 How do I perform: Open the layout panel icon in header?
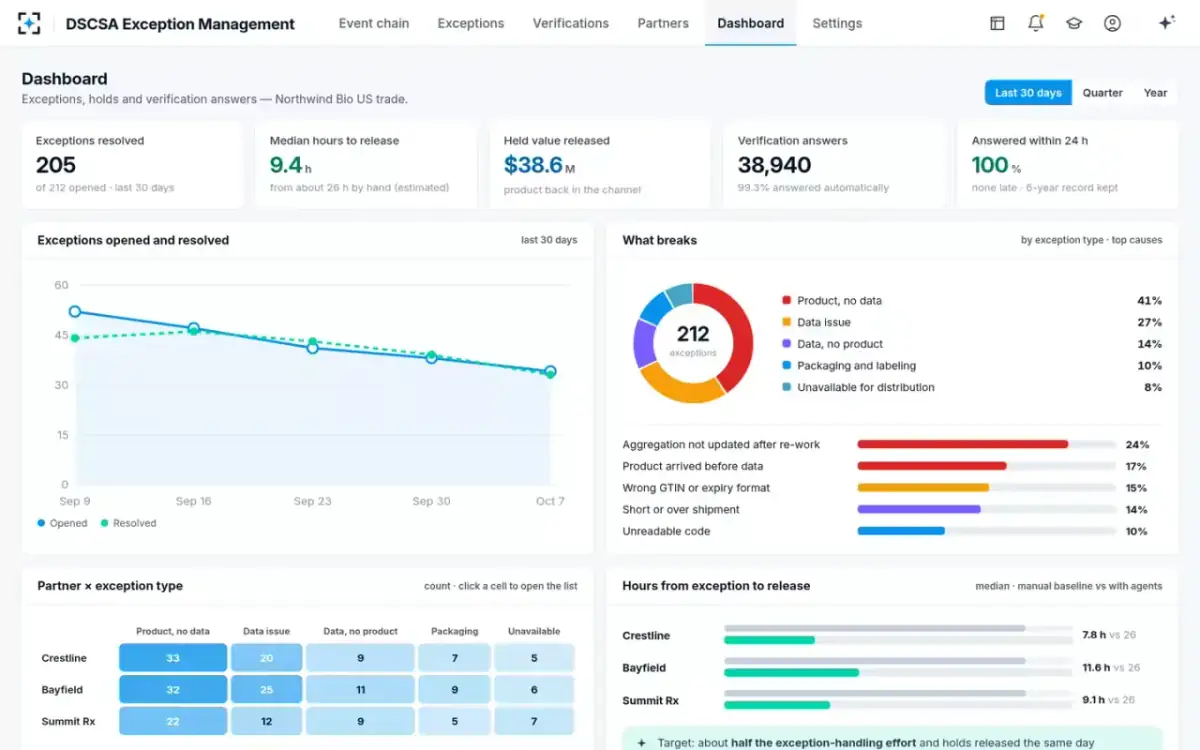pos(997,23)
